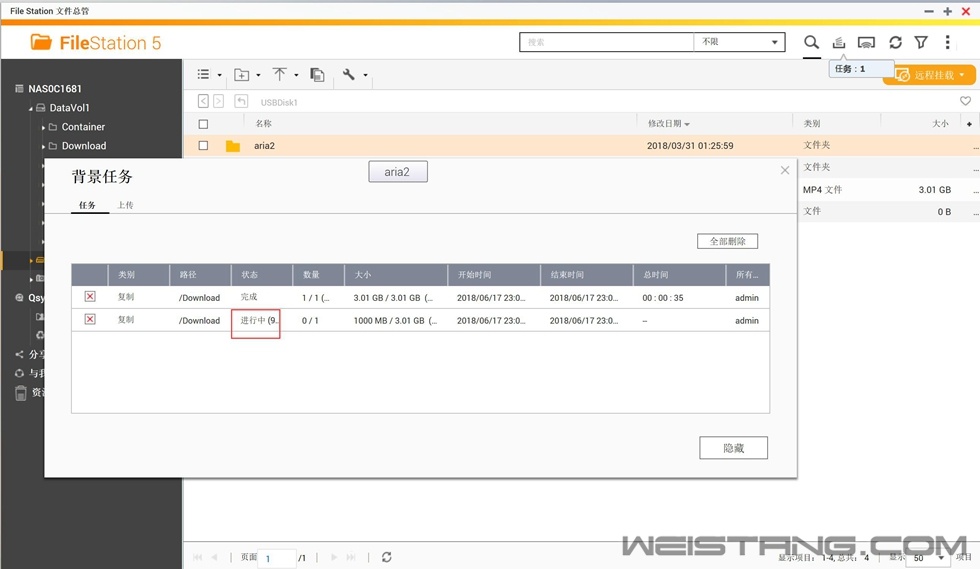Close the background tasks dialog with X

(x=785, y=170)
